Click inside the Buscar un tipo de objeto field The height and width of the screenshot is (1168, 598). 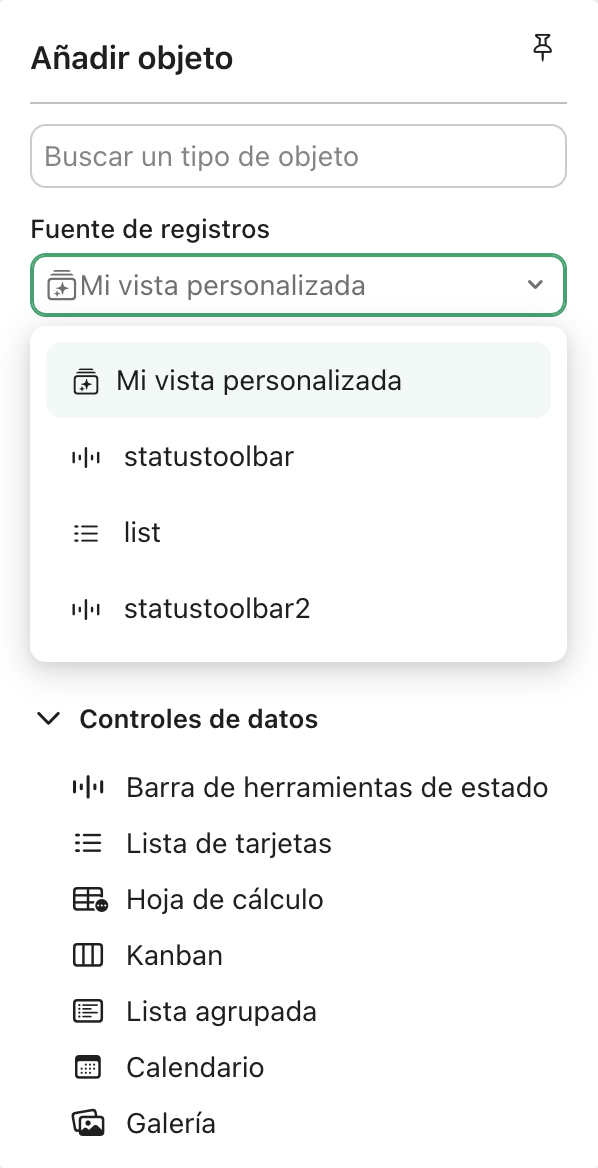click(x=298, y=156)
